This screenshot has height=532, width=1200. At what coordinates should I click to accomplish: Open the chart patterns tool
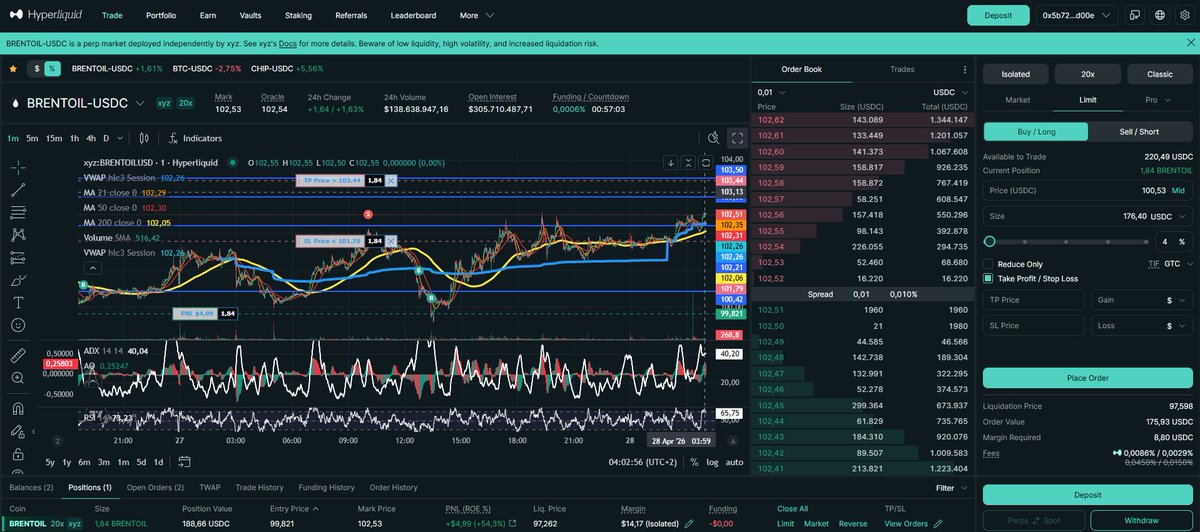tap(18, 235)
